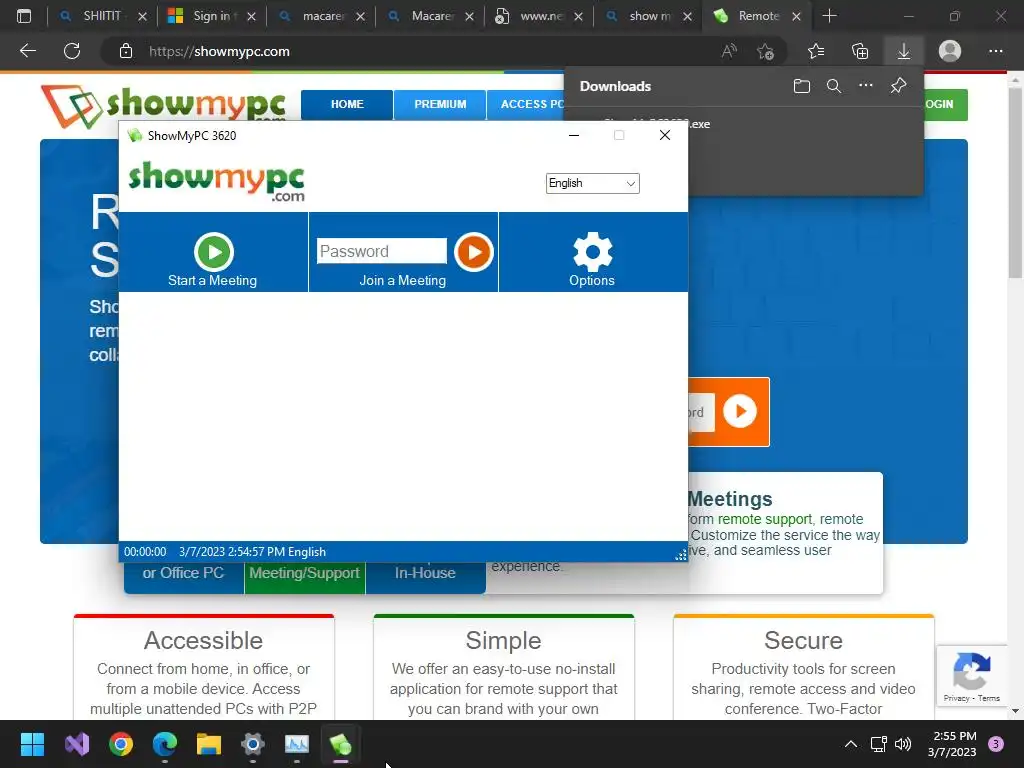
Task: Open a new browser tab
Action: (829, 16)
